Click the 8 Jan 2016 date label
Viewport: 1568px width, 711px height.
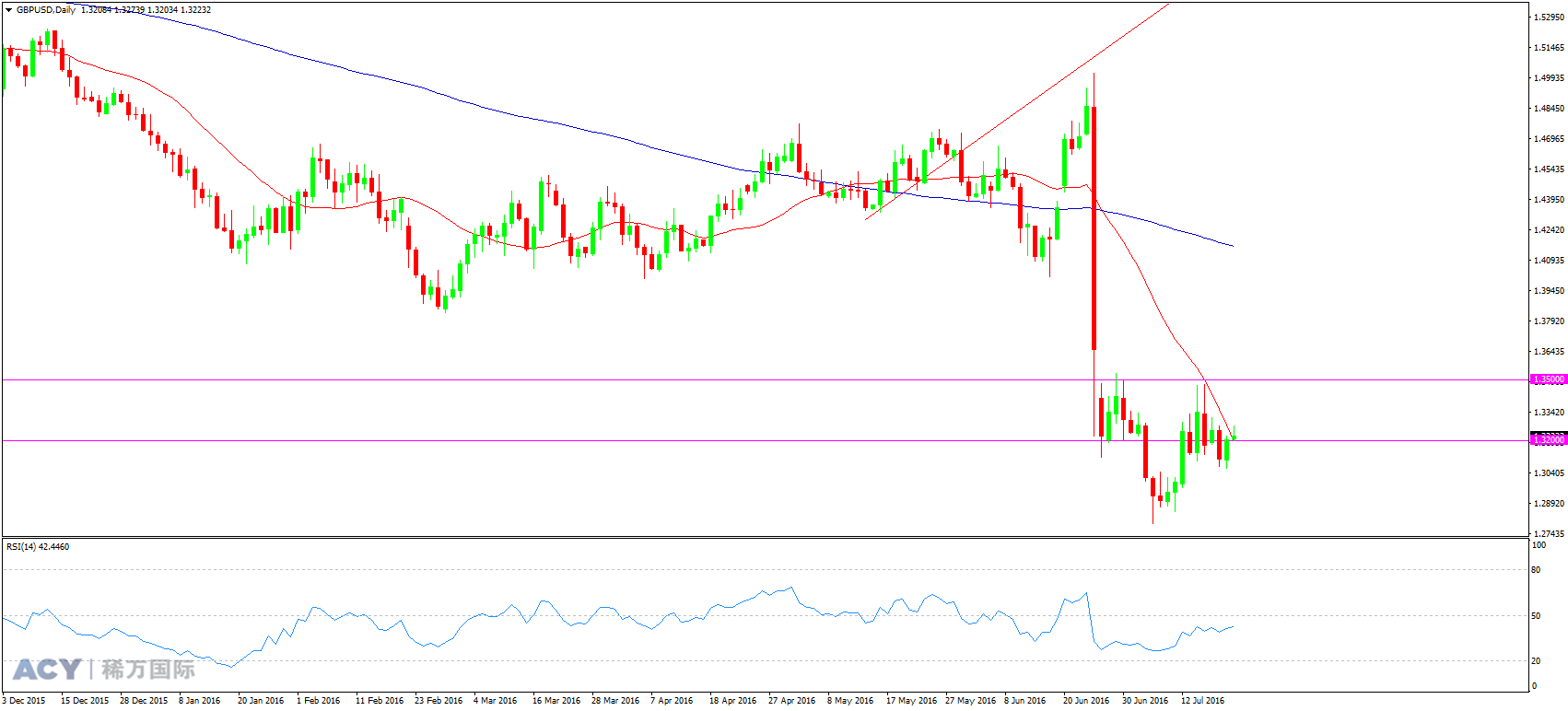coord(200,701)
